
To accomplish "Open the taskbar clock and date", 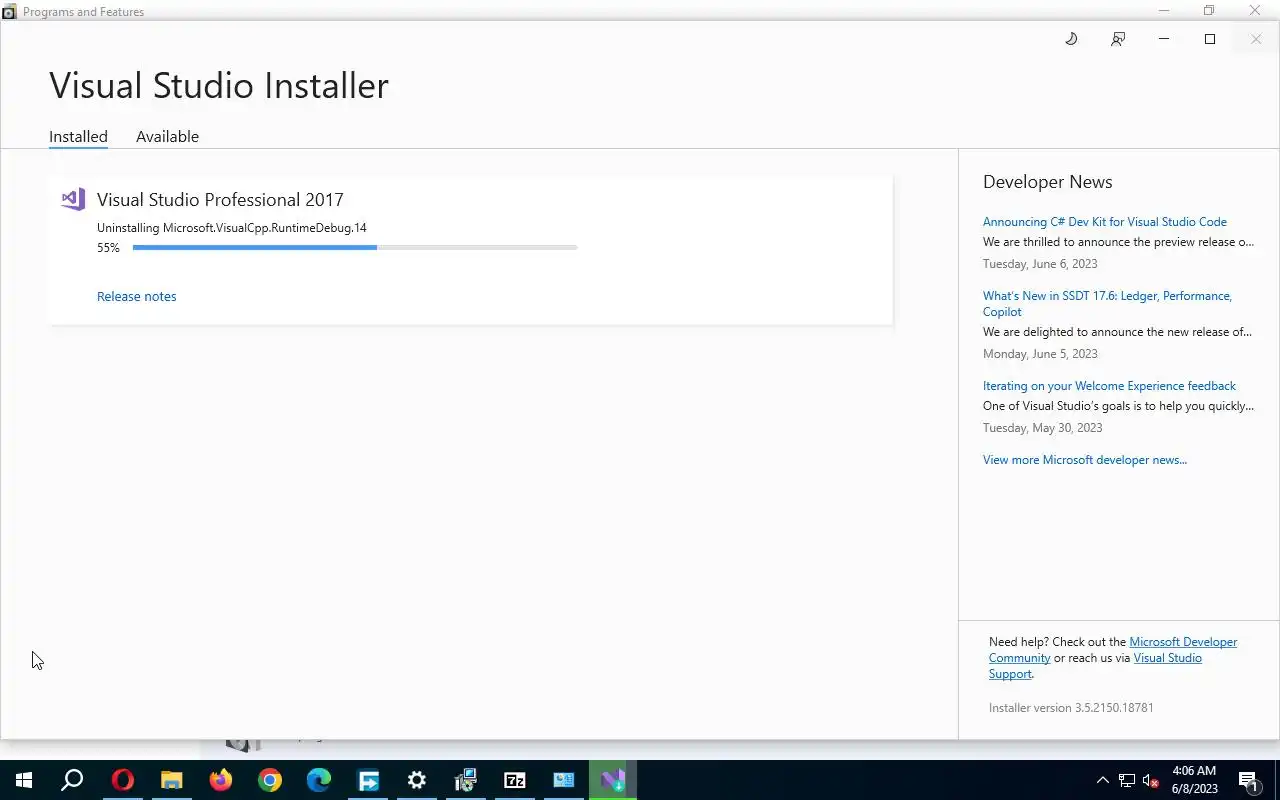I will point(1195,780).
